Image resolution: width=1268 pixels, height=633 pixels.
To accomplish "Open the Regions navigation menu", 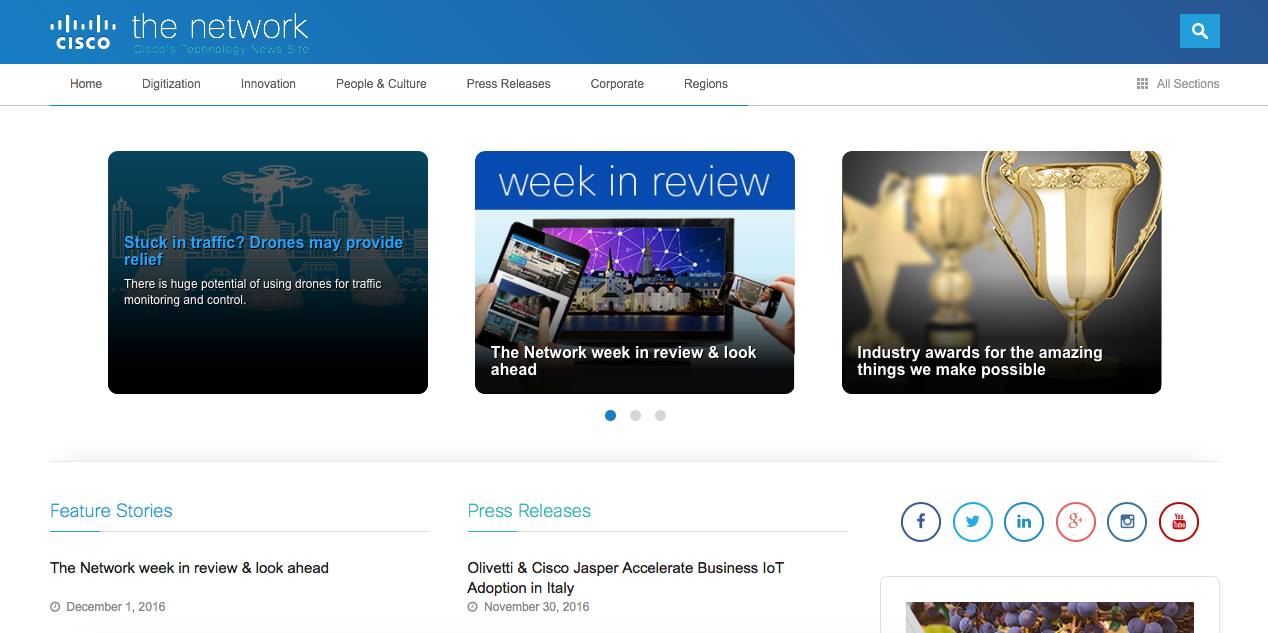I will [x=705, y=84].
